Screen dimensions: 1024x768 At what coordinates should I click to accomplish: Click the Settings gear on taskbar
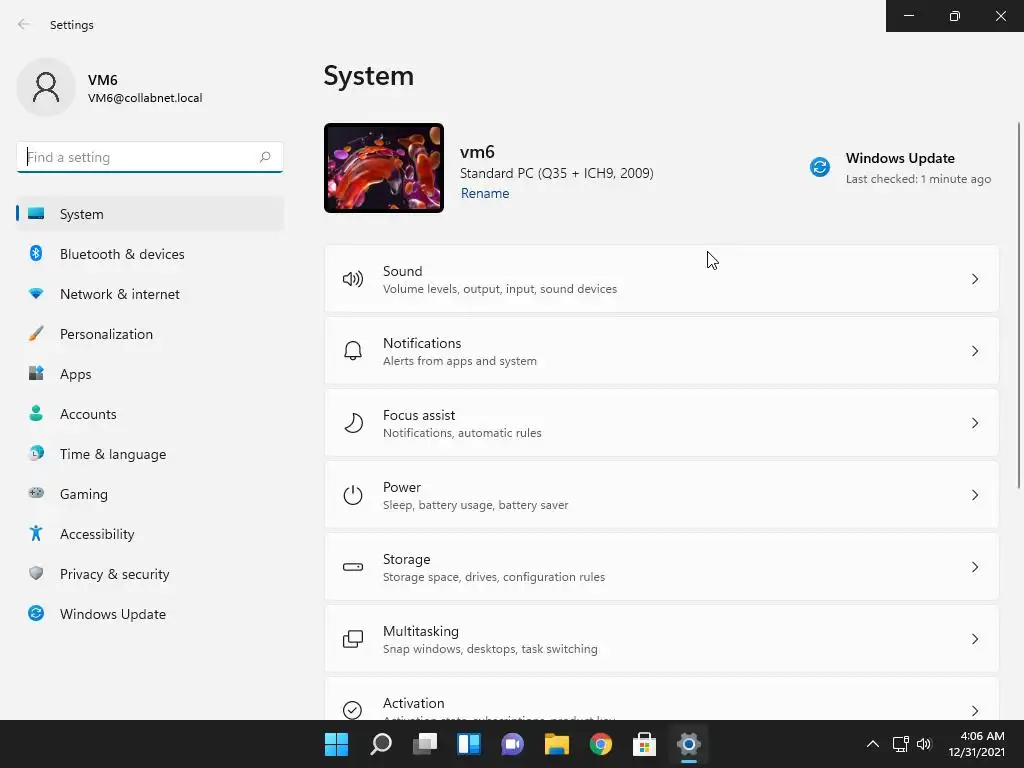688,744
